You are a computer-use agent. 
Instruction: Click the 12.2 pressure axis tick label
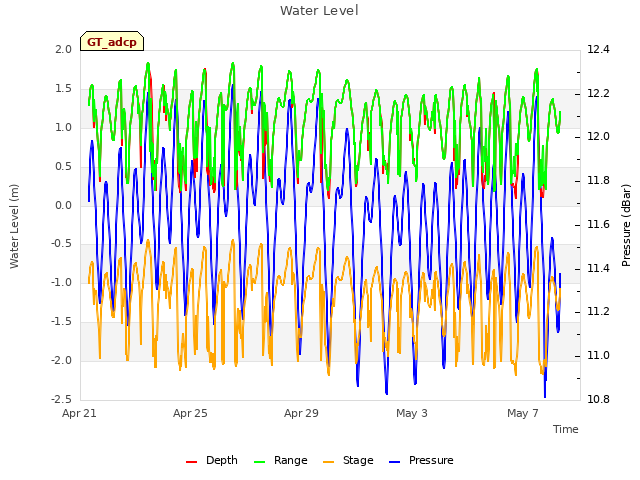(x=598, y=93)
